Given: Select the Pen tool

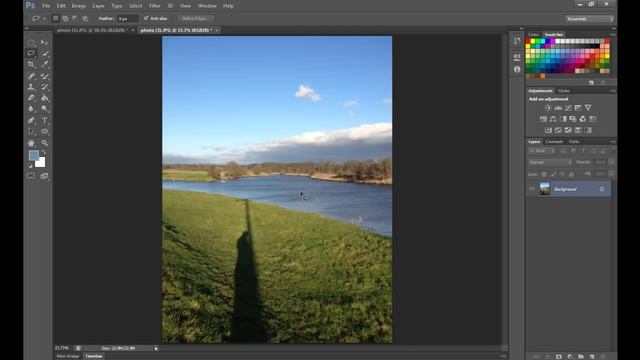Looking at the screenshot, I should 31,120.
